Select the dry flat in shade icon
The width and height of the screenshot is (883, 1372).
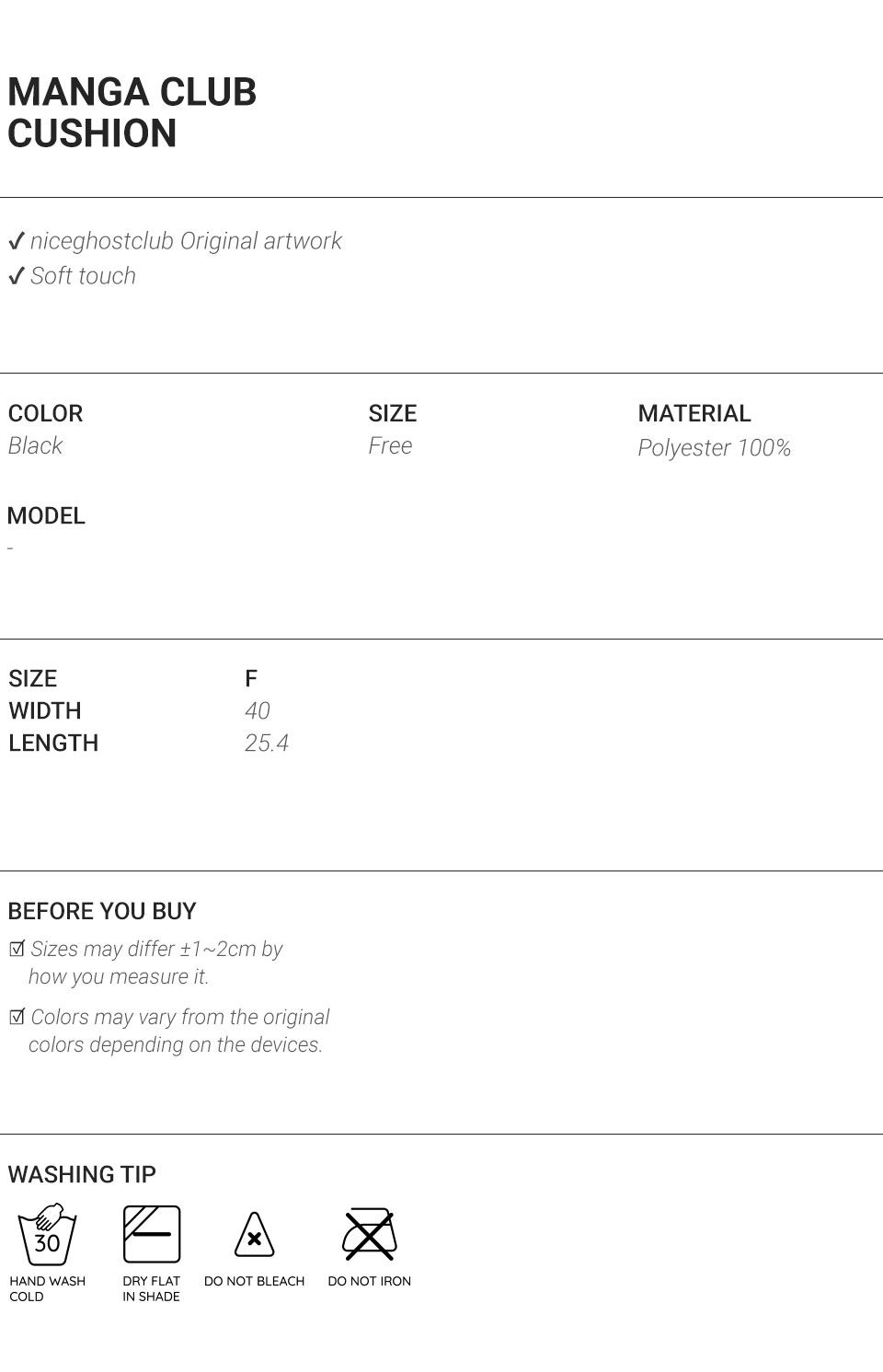152,1234
